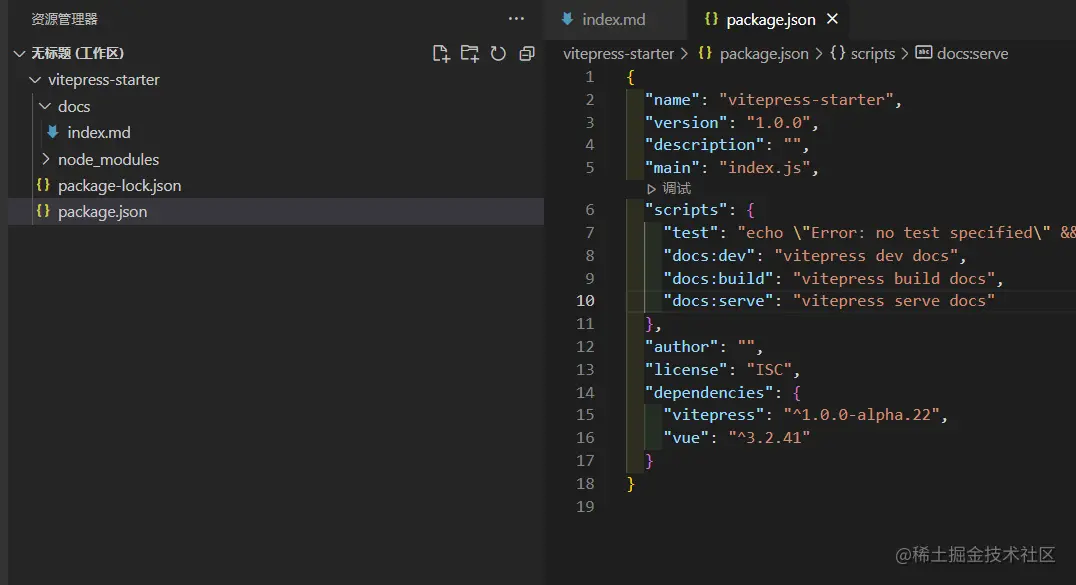Click the "version" key on line 3

(686, 122)
